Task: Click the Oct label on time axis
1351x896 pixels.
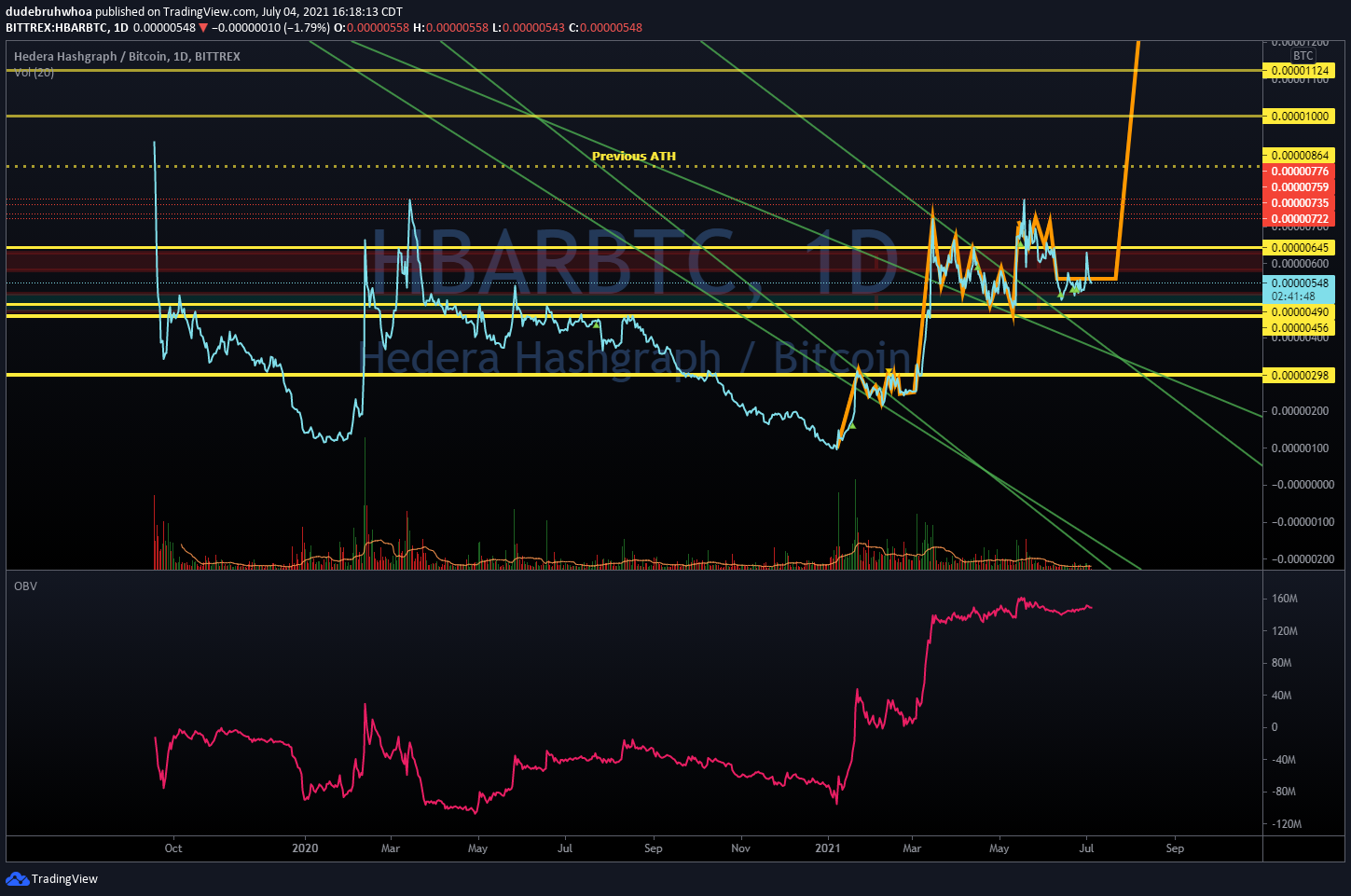Action: click(x=173, y=848)
